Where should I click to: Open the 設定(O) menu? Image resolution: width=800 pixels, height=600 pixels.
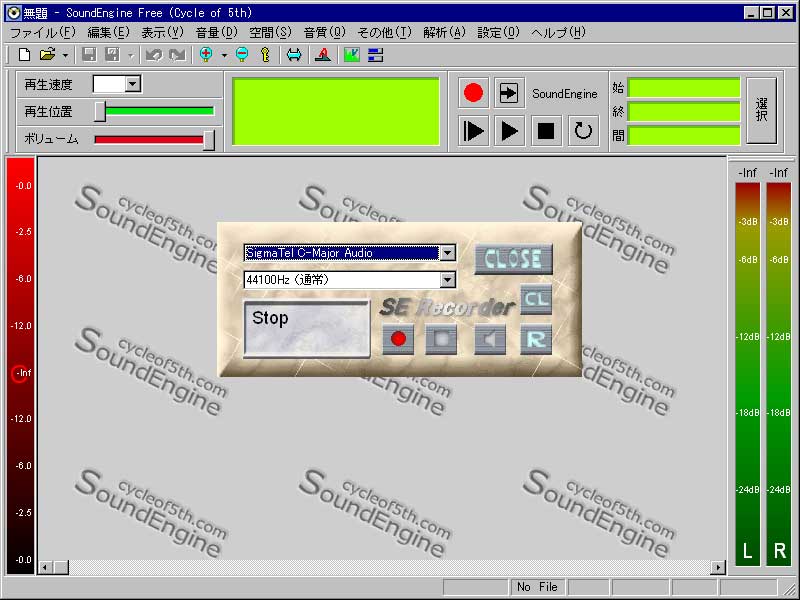(498, 33)
